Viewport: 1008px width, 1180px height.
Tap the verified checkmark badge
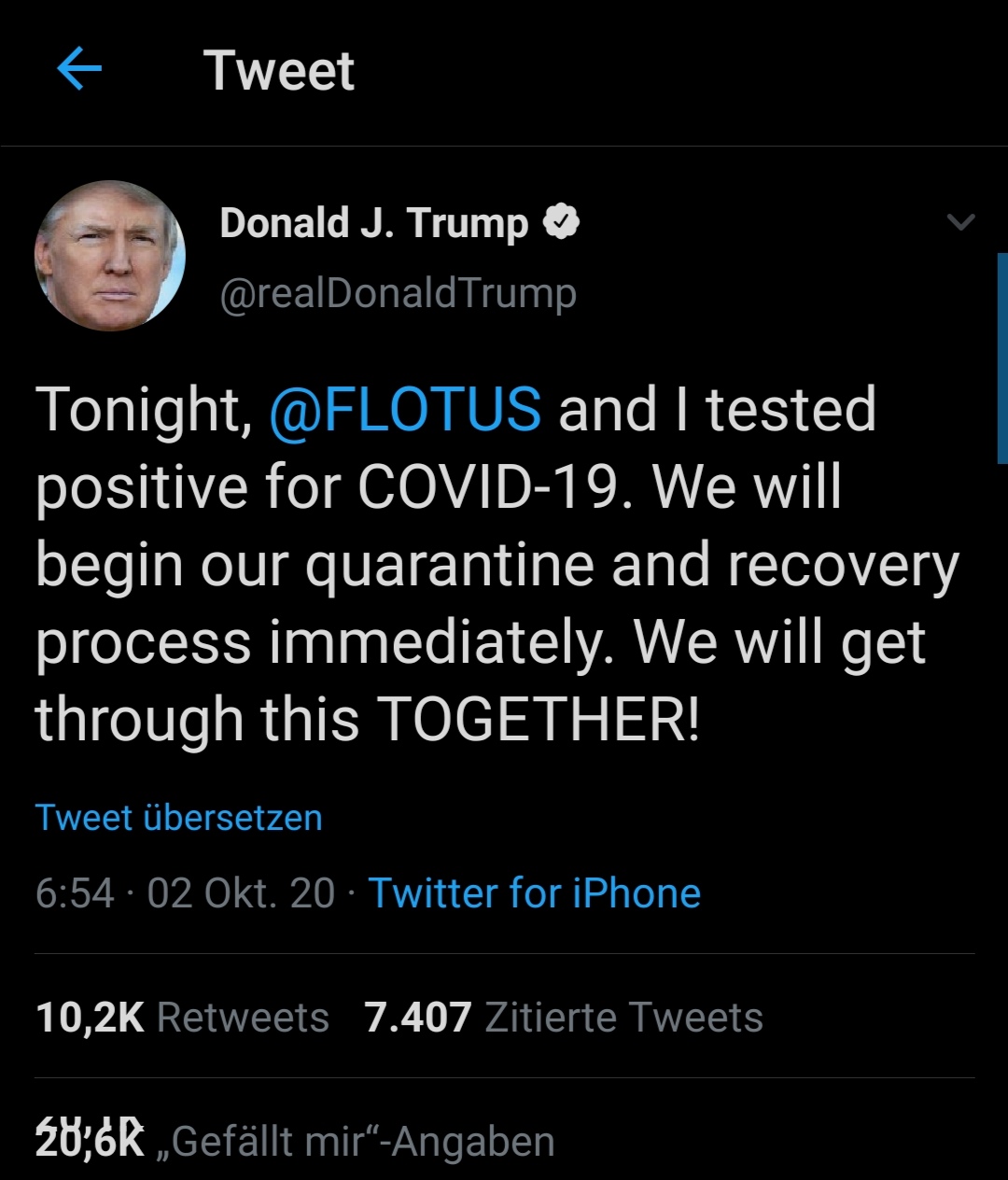click(561, 223)
